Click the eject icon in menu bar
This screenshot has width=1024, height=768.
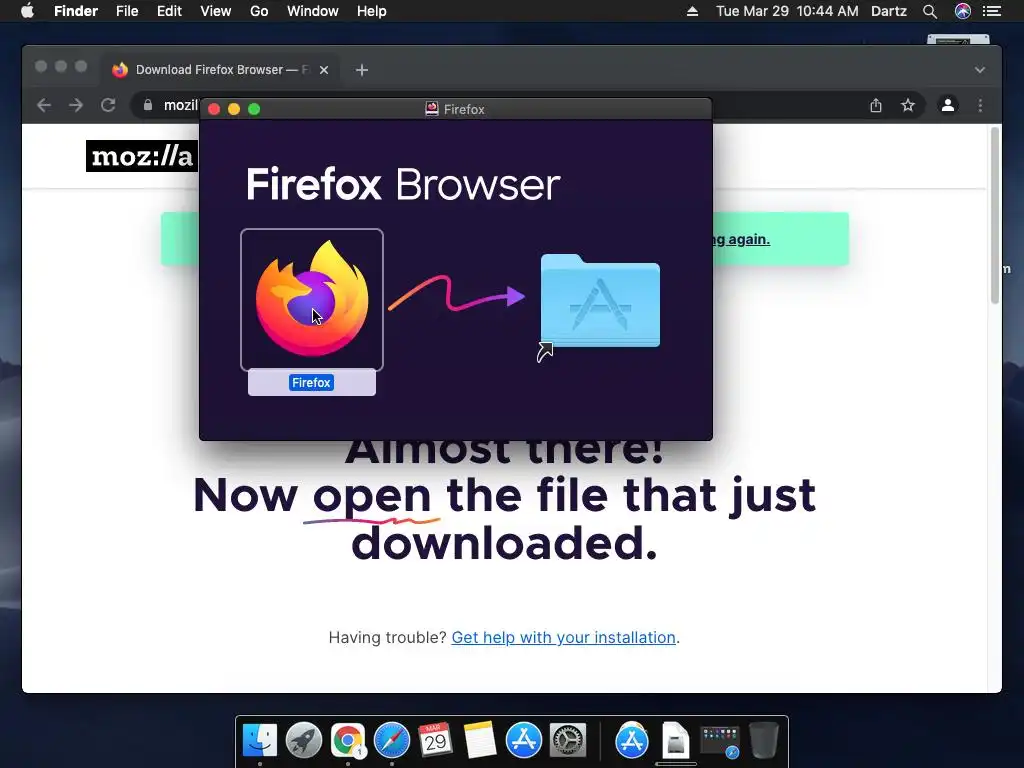[692, 11]
